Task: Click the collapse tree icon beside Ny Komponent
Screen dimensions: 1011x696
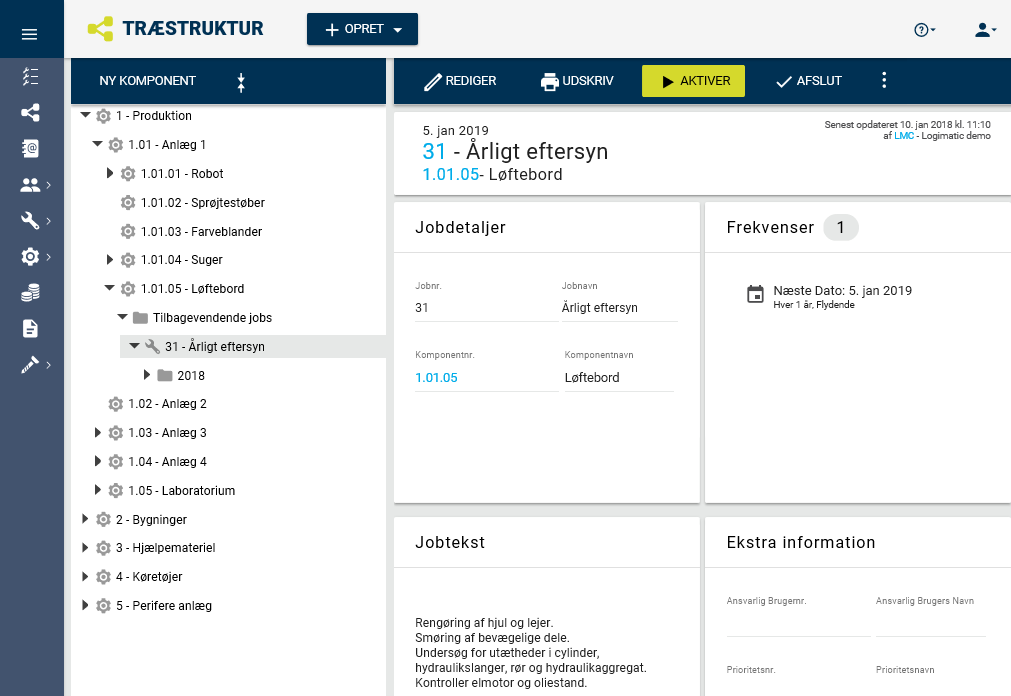Action: [241, 82]
